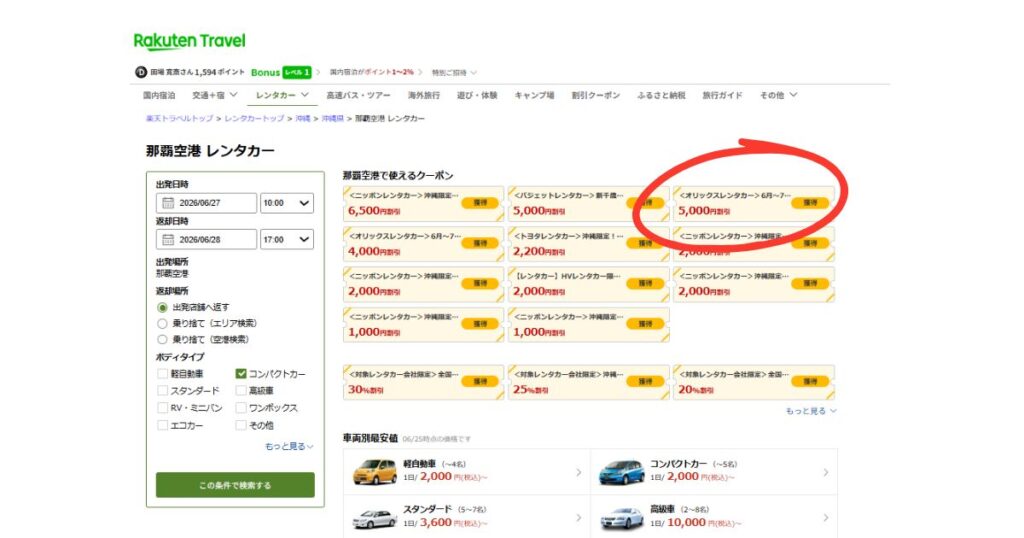Follow the 沖縄県 breadcrumb link
The image size is (1024, 538).
tap(332, 119)
